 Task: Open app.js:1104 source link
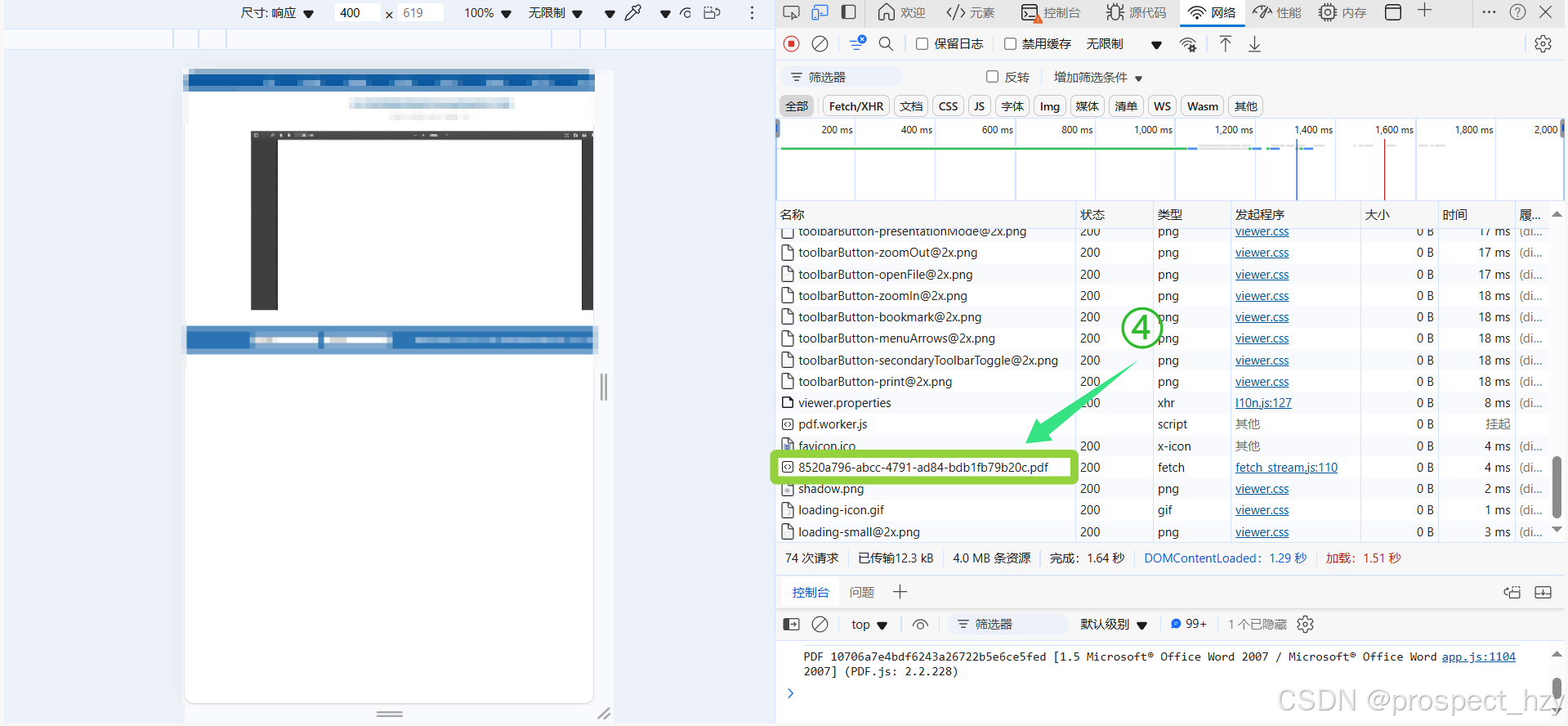(1478, 657)
